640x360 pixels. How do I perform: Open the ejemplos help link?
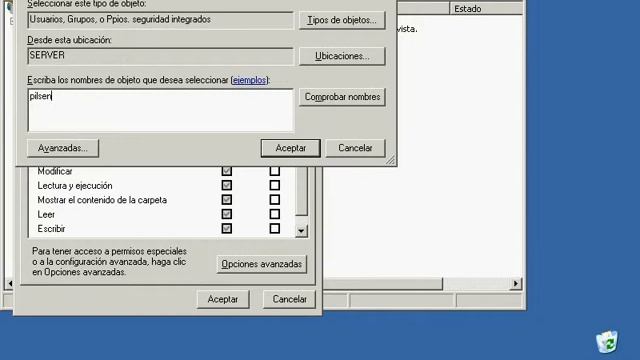249,80
